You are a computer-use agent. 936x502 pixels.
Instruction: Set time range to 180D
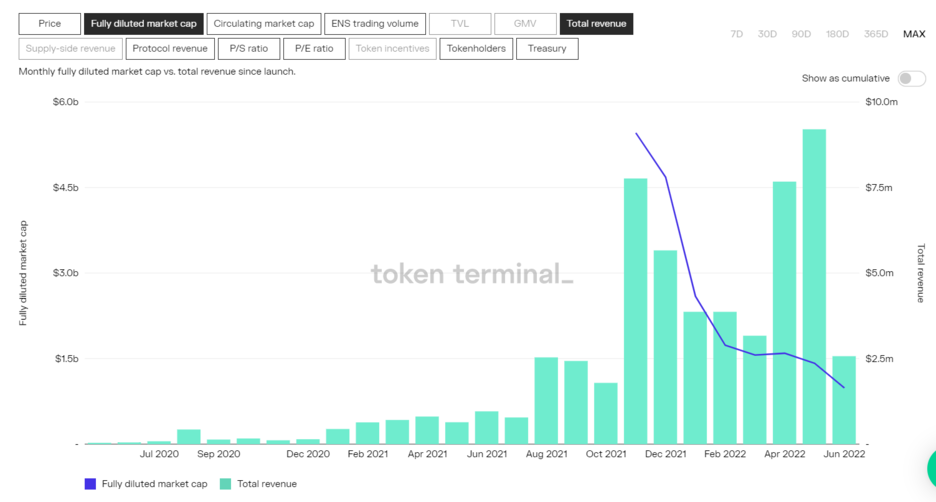(837, 34)
